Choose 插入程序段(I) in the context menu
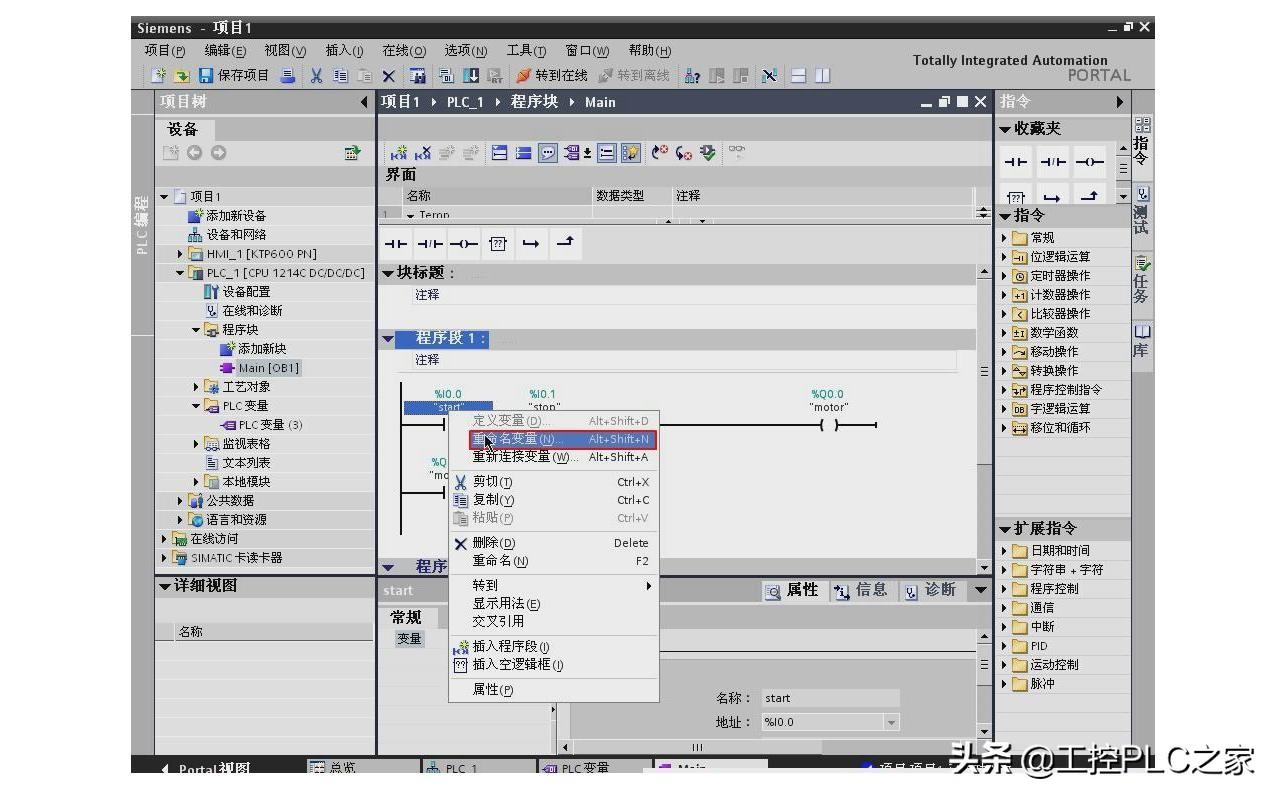The width and height of the screenshot is (1280, 800). (554, 646)
